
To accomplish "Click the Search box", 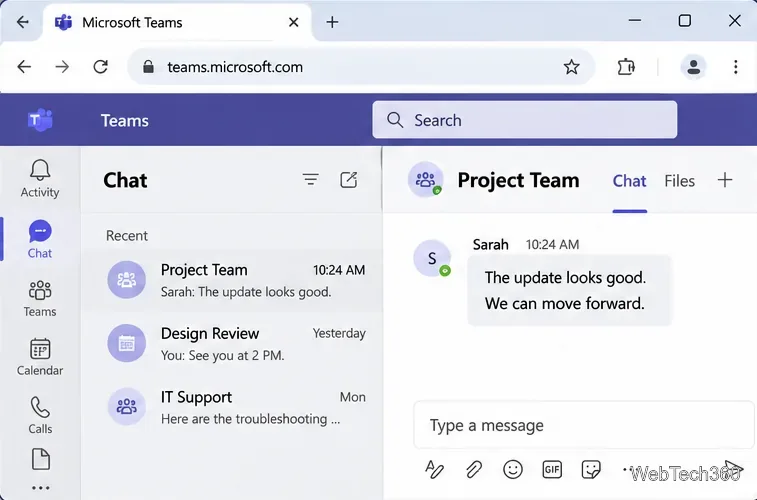I will [524, 120].
